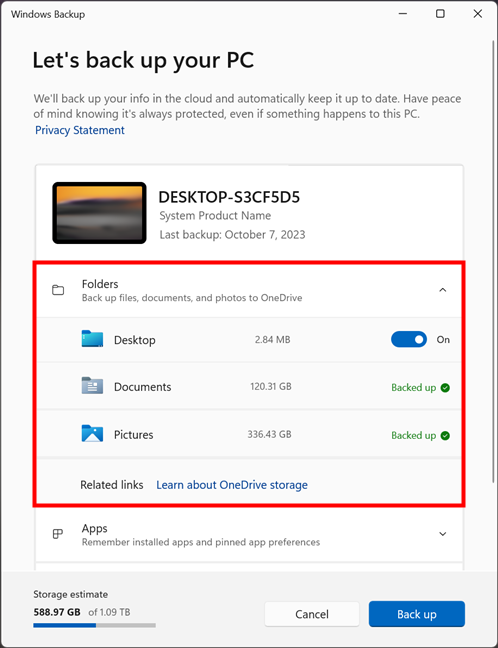
Task: Click the vertical scrollbar
Action: 493,261
